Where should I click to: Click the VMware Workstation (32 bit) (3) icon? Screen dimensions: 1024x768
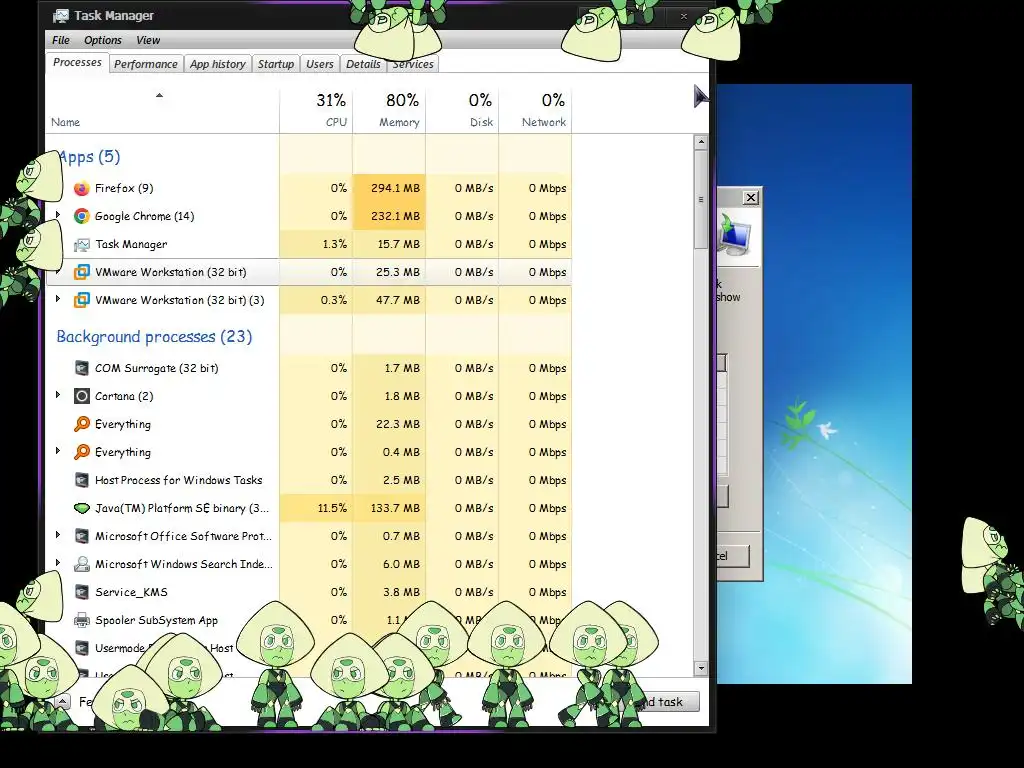(x=82, y=300)
